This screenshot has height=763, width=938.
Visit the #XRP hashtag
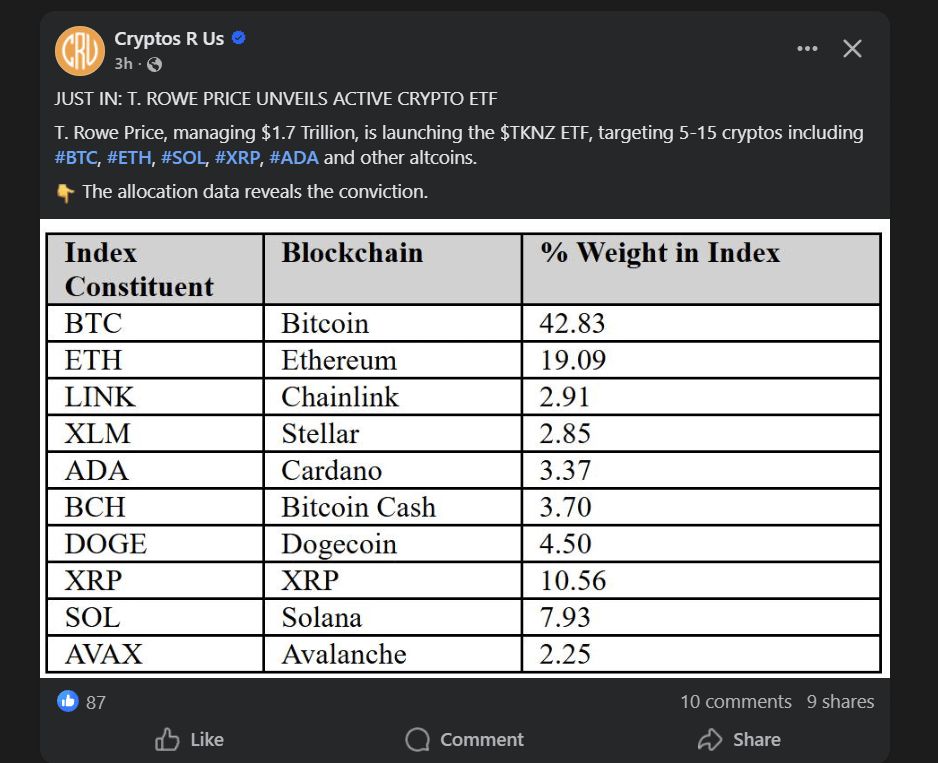point(236,158)
